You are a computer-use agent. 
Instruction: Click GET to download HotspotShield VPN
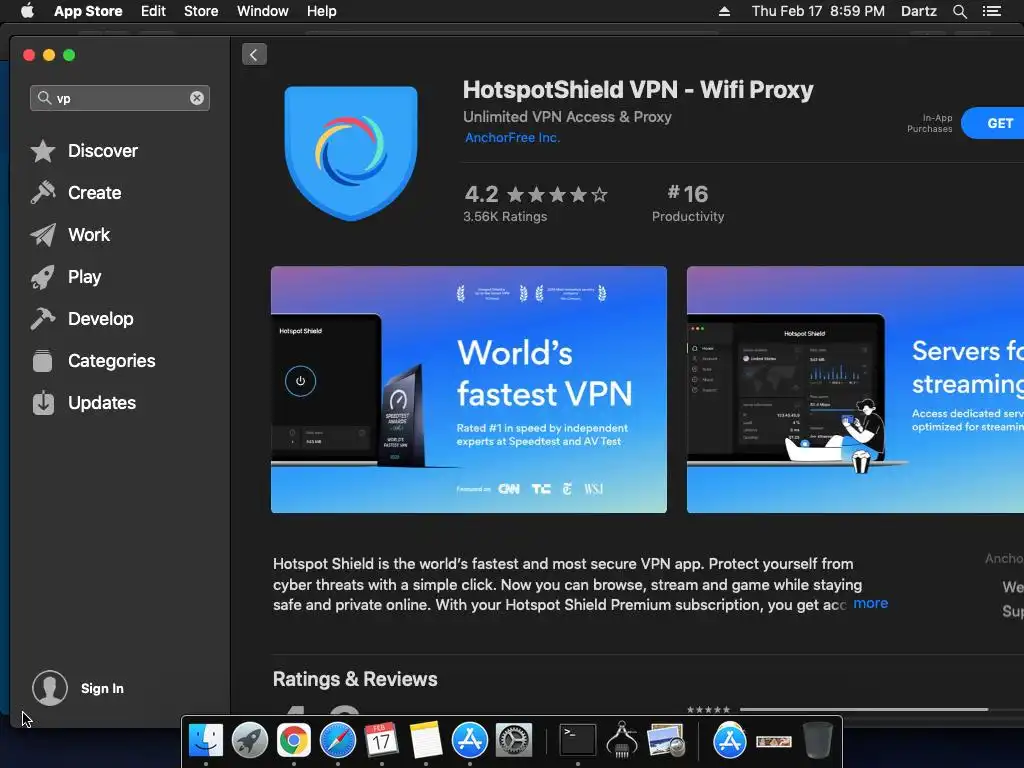(x=995, y=123)
